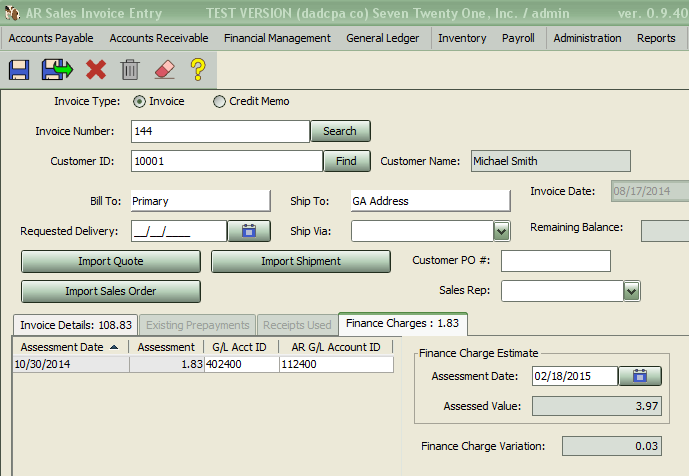Select the Finance Charges tab
Screen dimensions: 689x476
(403, 323)
